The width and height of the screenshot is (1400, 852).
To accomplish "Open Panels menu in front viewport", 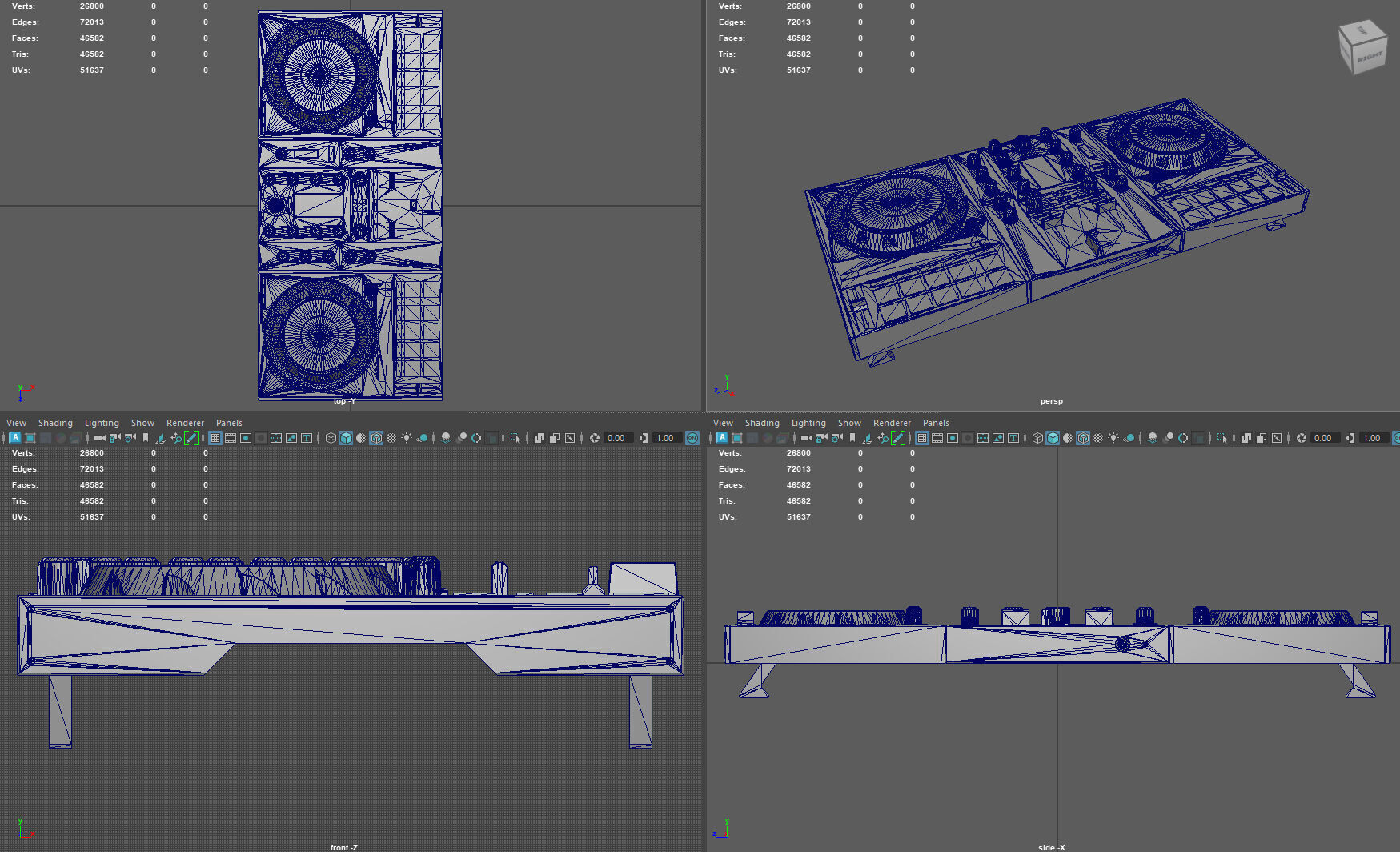I will pos(229,423).
